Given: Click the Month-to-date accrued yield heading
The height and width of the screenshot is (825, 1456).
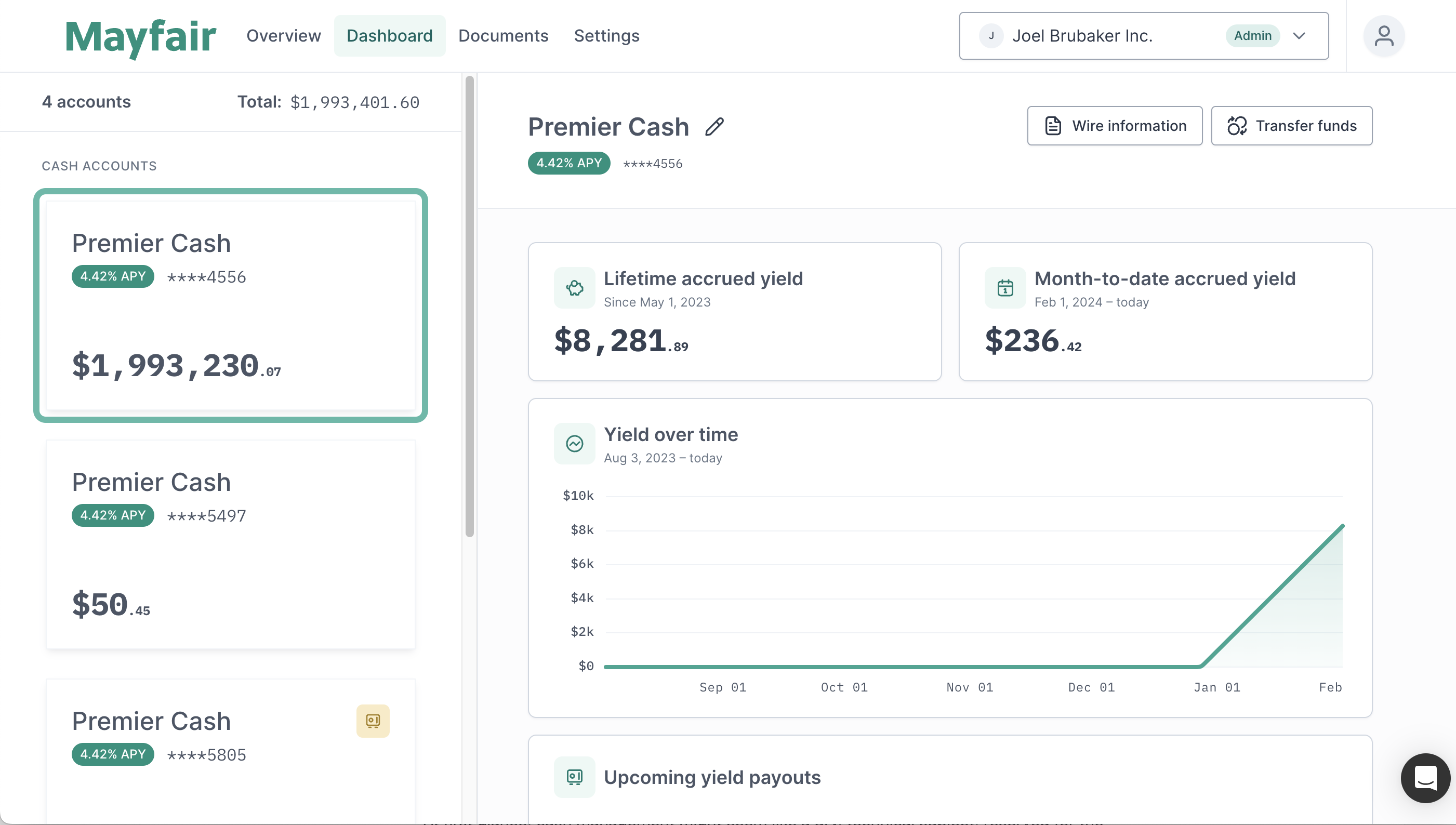Looking at the screenshot, I should click(1164, 279).
